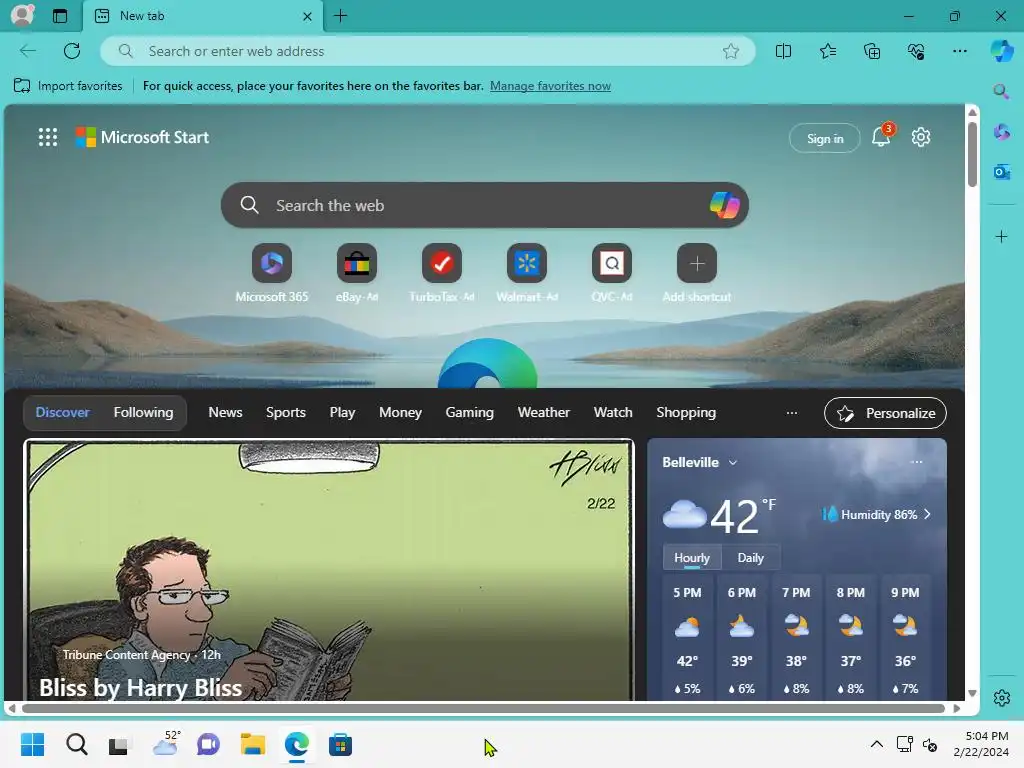Open the Sports category

point(285,412)
